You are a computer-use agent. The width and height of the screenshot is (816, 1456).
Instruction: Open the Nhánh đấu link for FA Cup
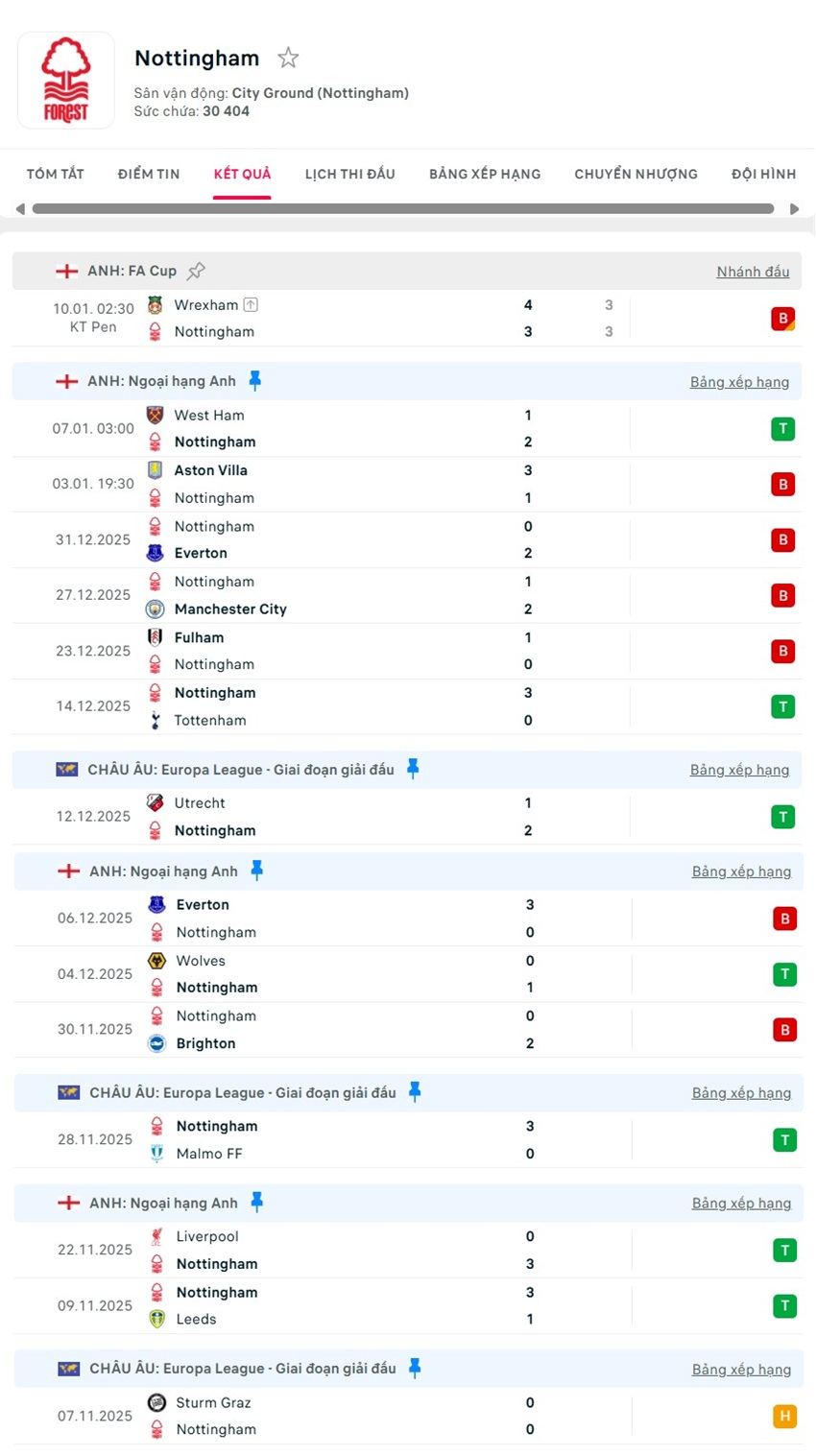753,272
